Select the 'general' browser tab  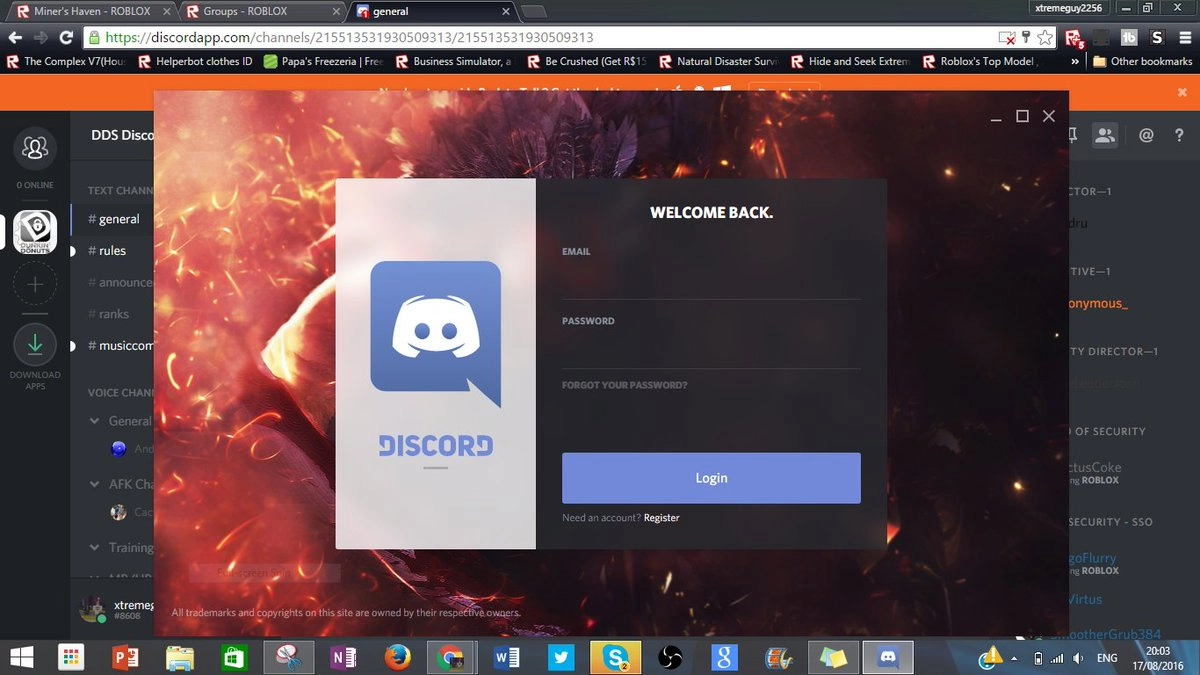[432, 12]
